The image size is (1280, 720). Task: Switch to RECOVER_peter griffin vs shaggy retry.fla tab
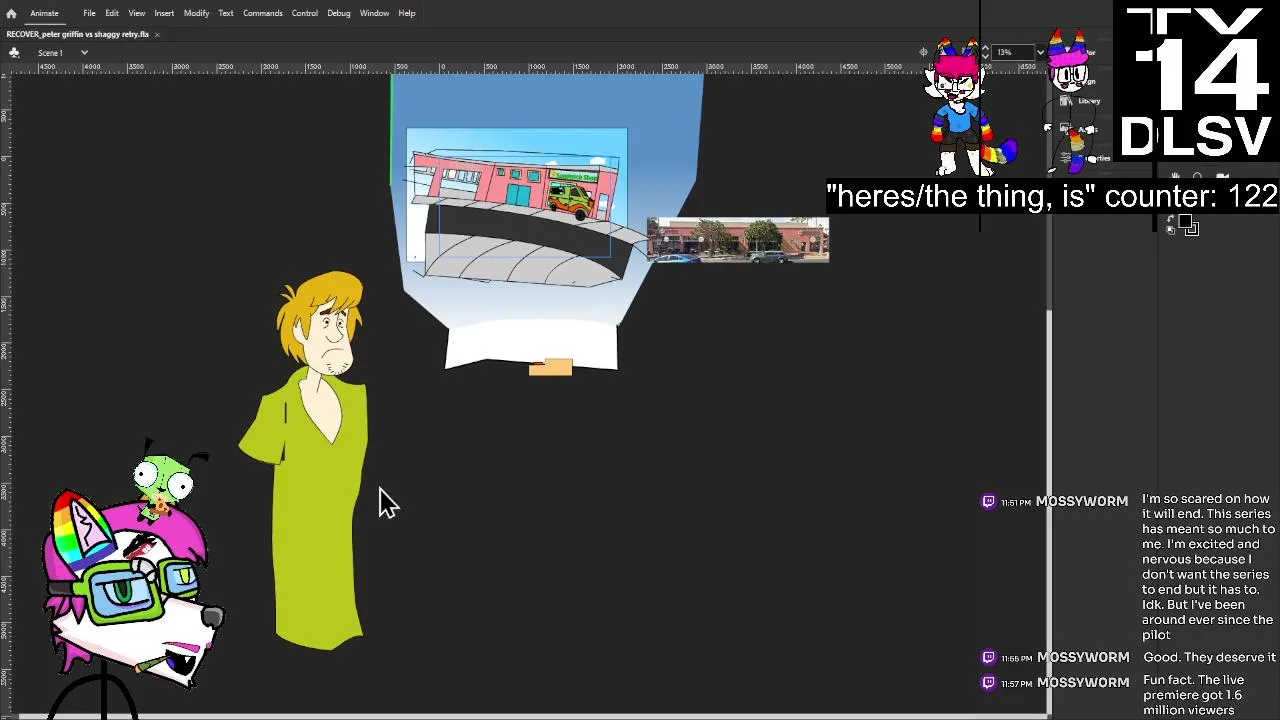[77, 34]
